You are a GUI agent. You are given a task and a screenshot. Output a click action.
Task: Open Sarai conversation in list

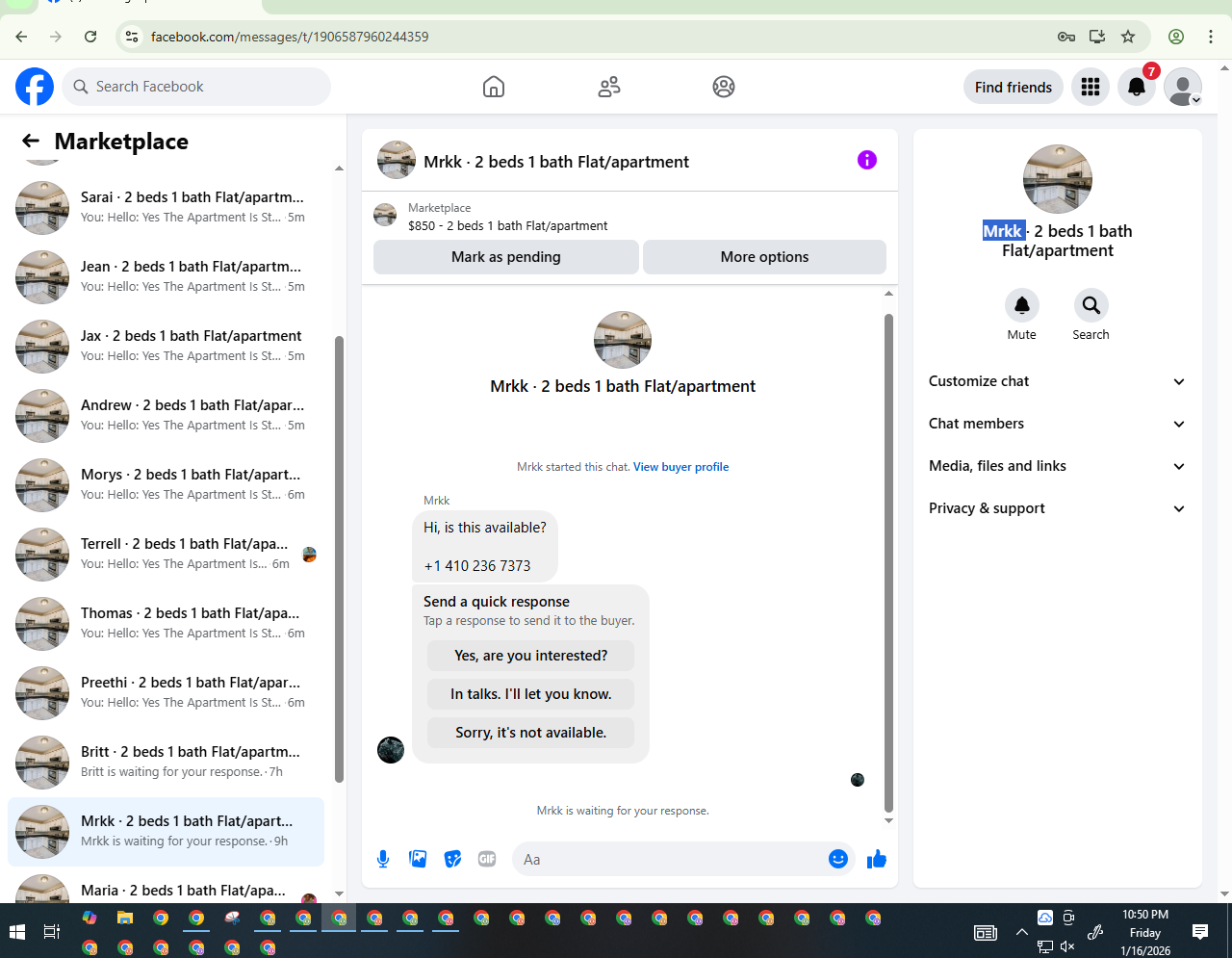point(166,207)
